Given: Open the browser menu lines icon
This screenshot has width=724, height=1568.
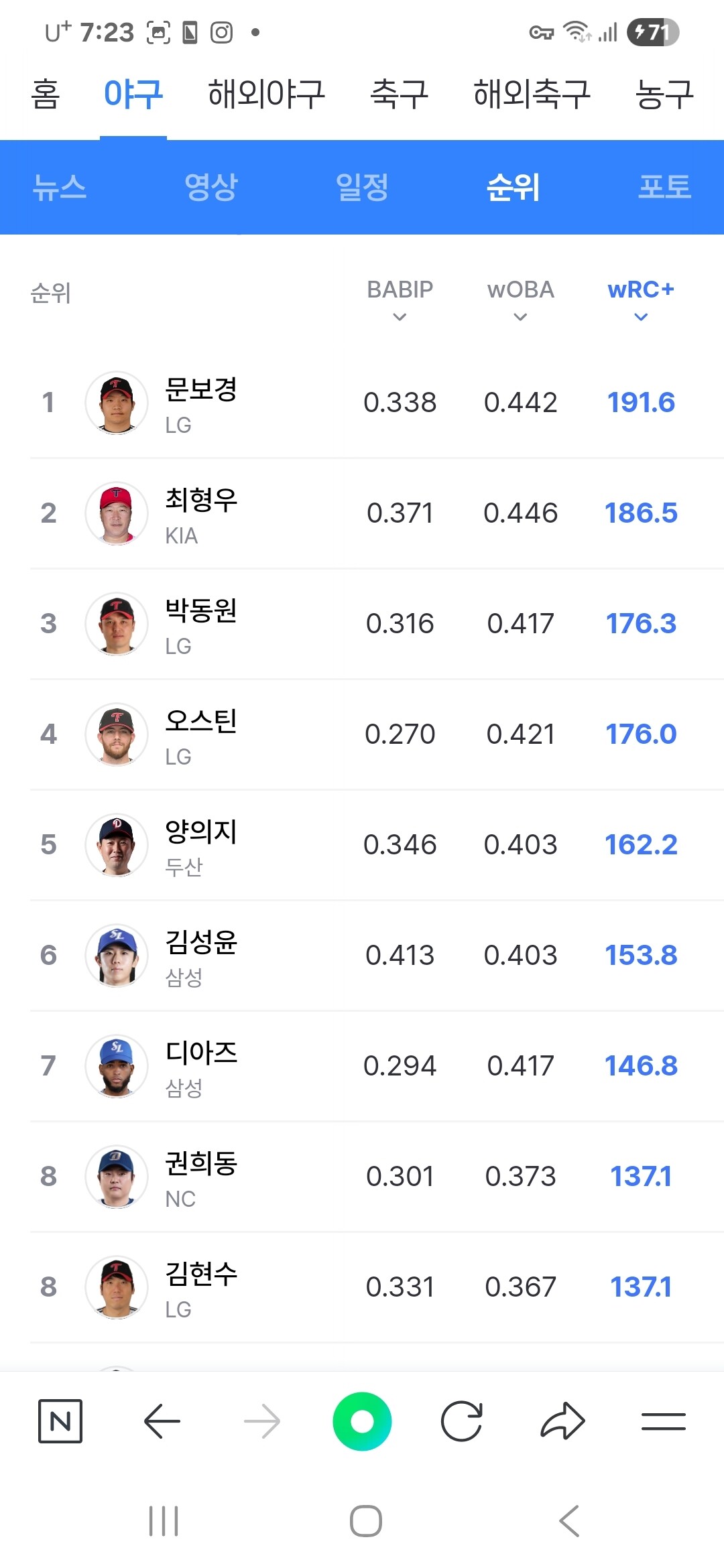Looking at the screenshot, I should pyautogui.click(x=663, y=1421).
